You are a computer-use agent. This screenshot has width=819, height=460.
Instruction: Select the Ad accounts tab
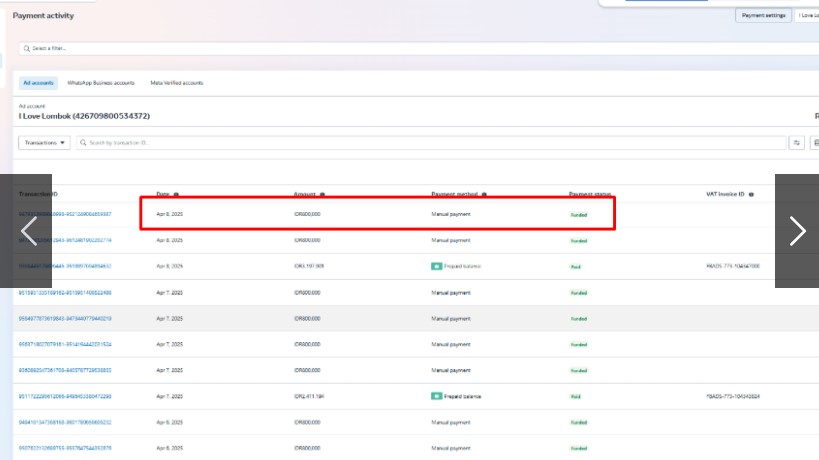[38, 83]
